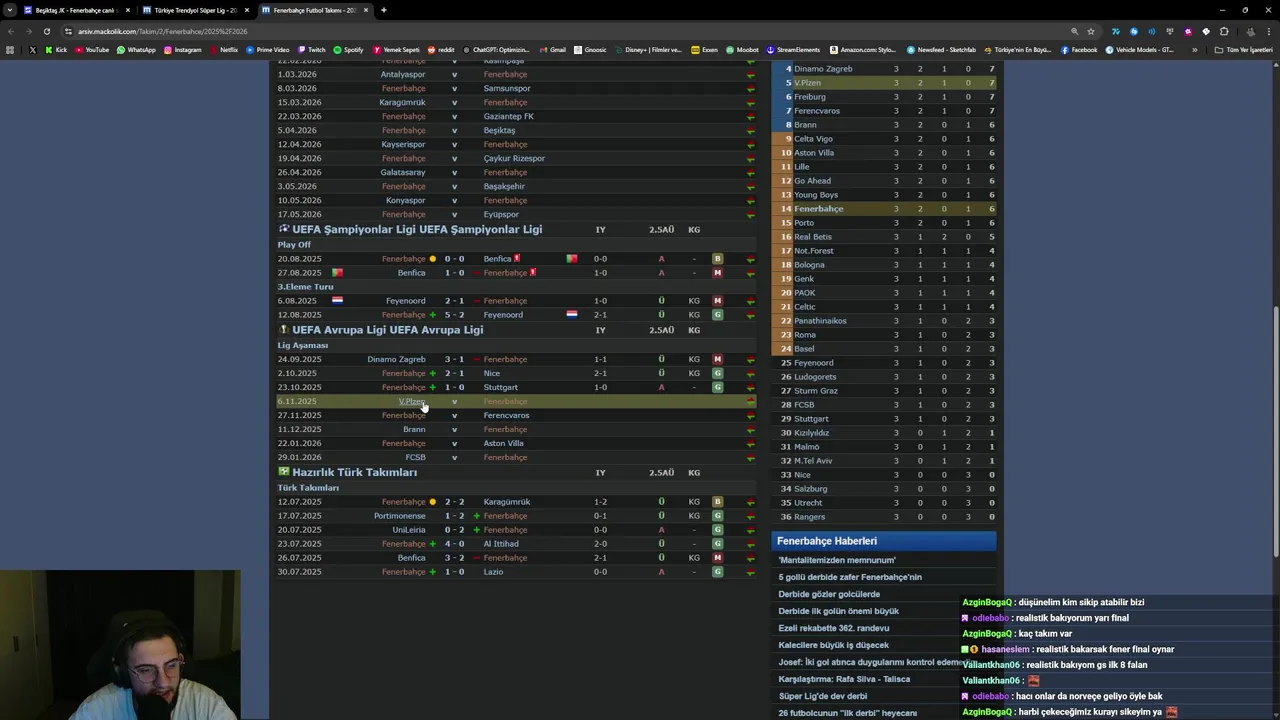Open the Twitch bookmark
The image size is (1280, 720).
311,50
